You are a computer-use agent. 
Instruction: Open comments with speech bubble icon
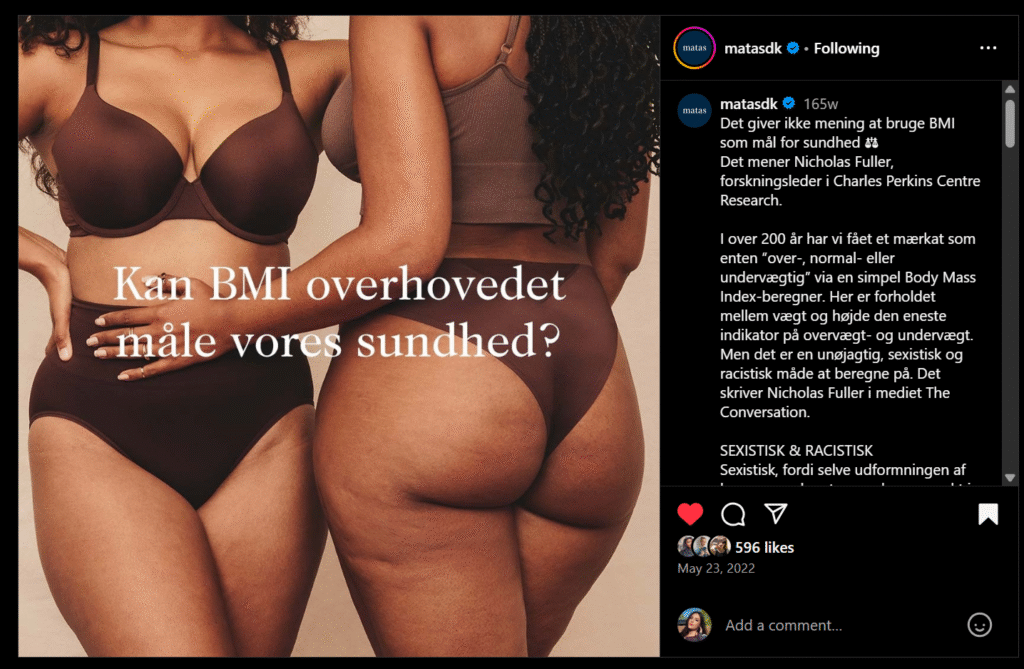click(733, 514)
